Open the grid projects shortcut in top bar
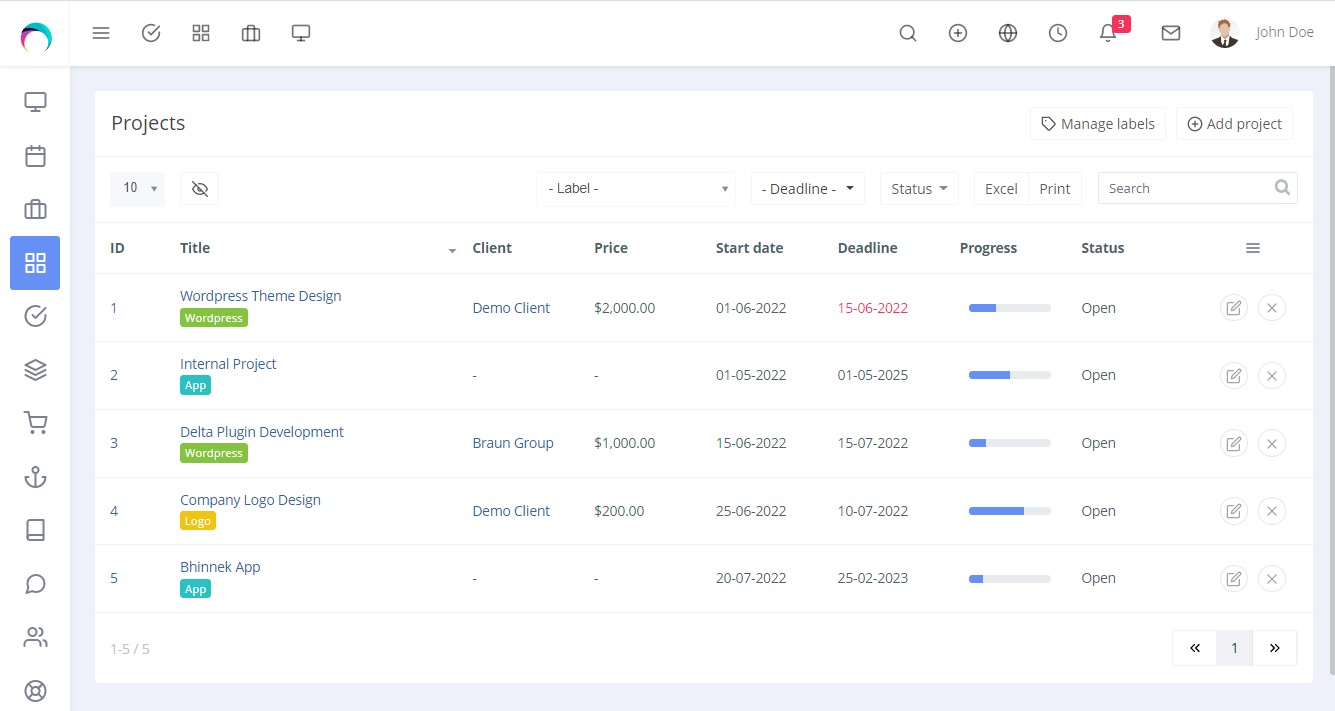 (201, 33)
